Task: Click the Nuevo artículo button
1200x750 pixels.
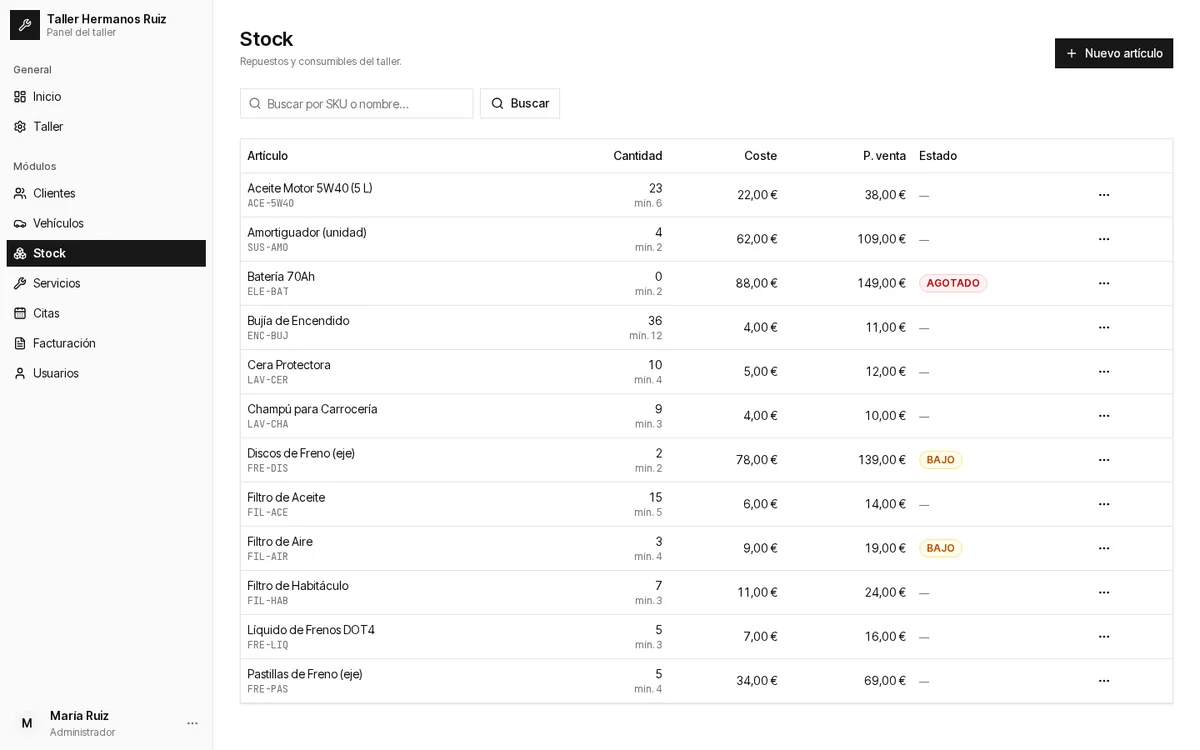Action: pos(1113,53)
